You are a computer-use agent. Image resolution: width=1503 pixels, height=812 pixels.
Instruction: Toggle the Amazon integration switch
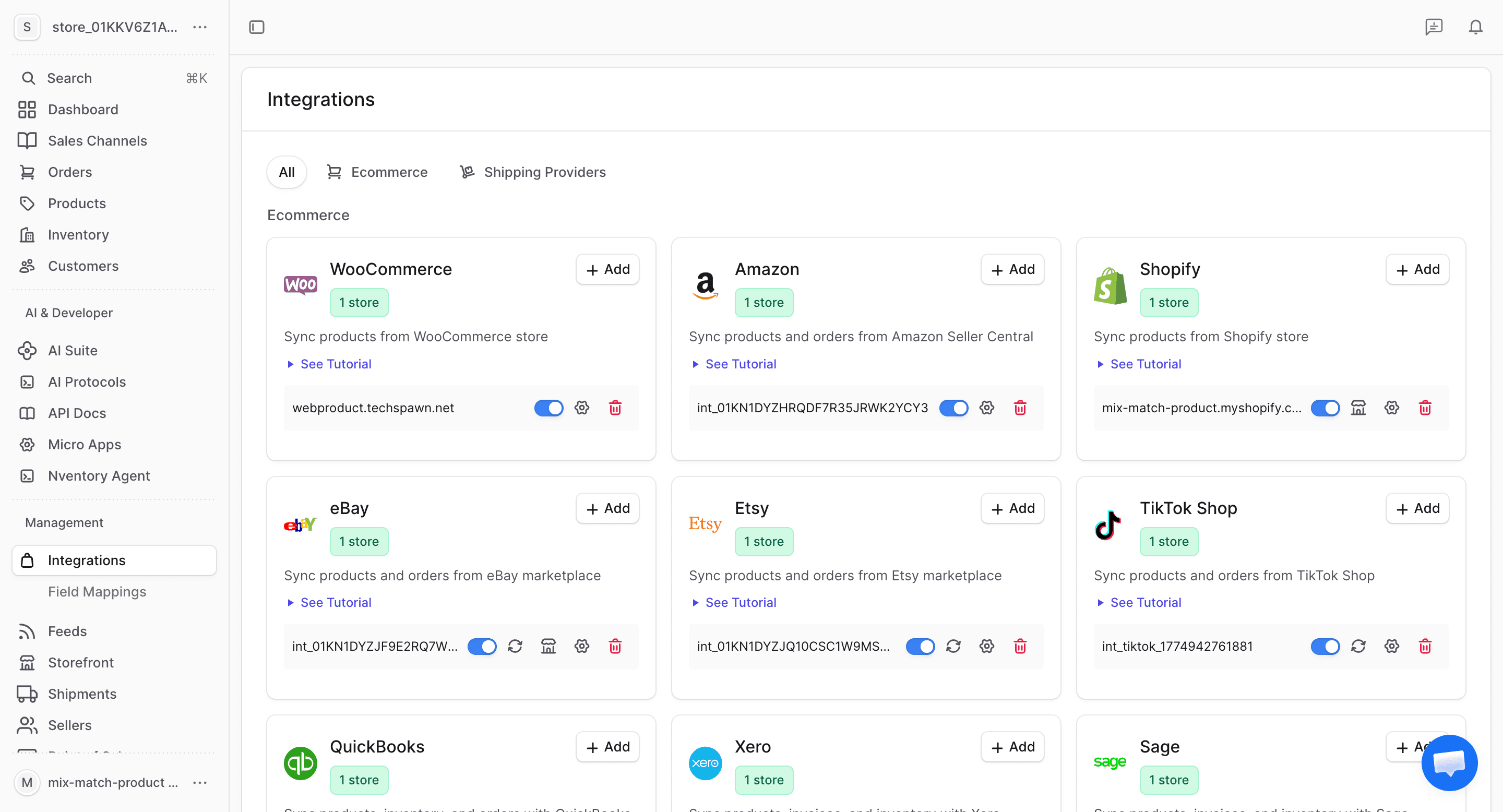(x=953, y=408)
